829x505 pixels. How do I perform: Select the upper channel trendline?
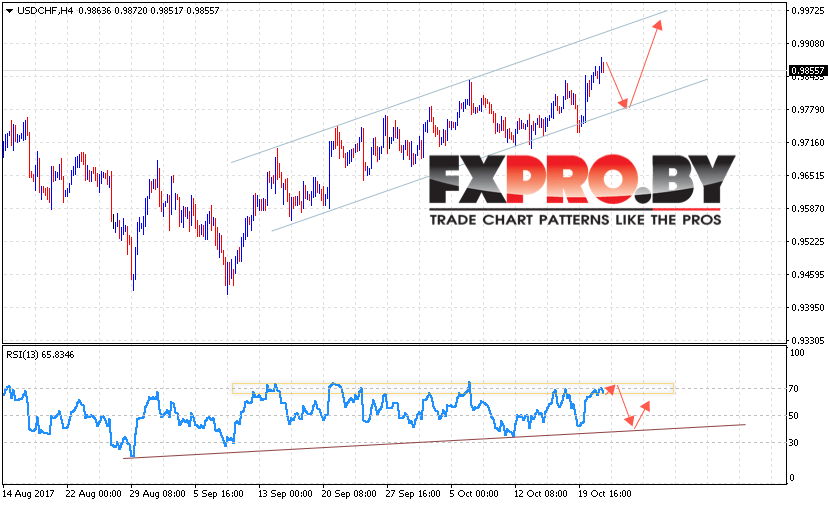tap(449, 86)
